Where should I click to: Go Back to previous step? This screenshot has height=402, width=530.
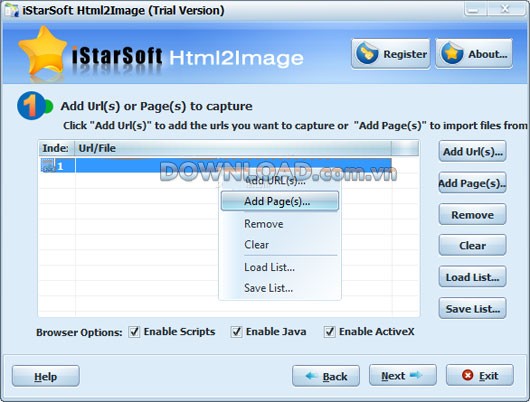coord(326,376)
